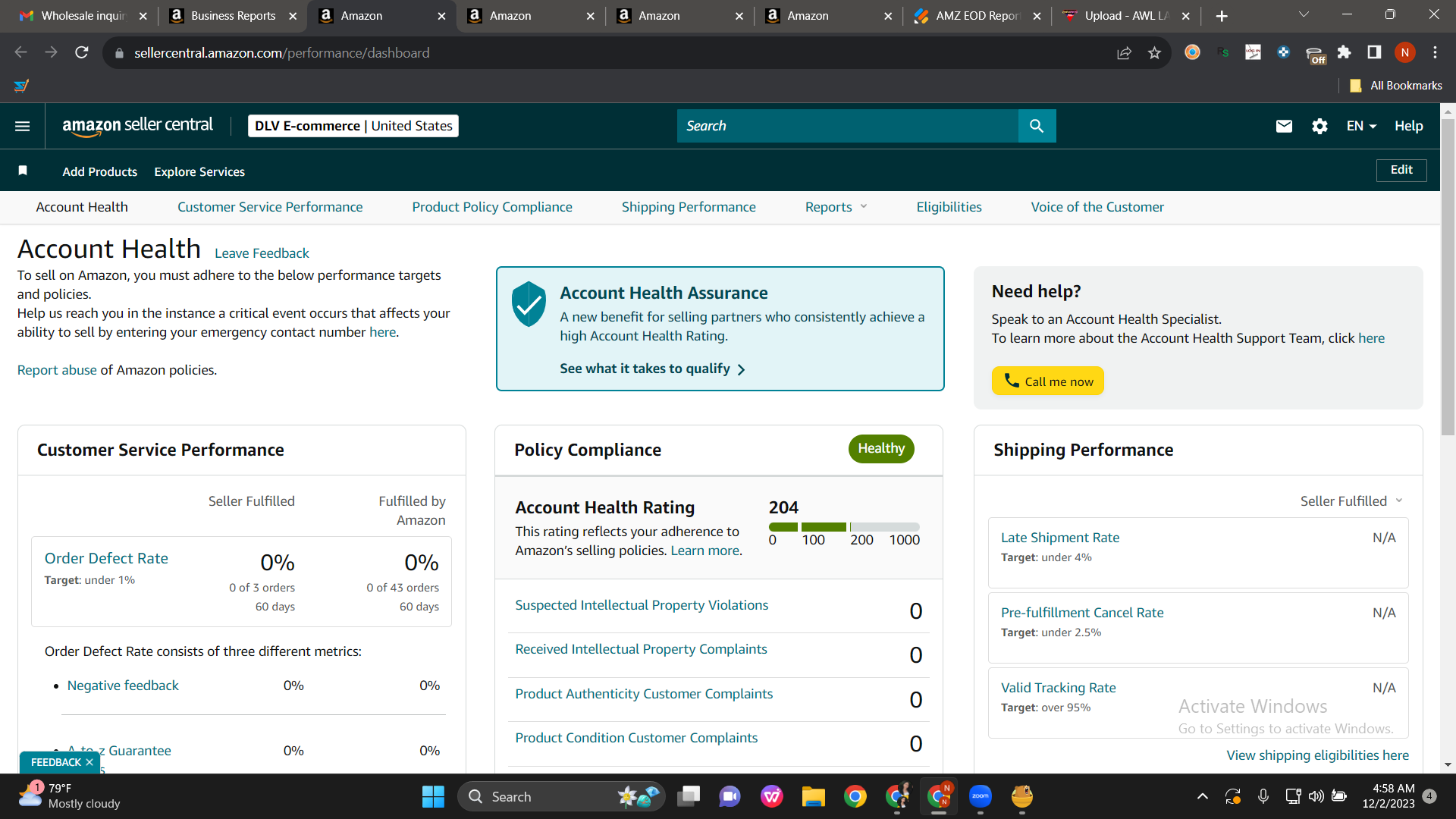Open the Settings gear icon
This screenshot has height=819, width=1456.
1319,126
